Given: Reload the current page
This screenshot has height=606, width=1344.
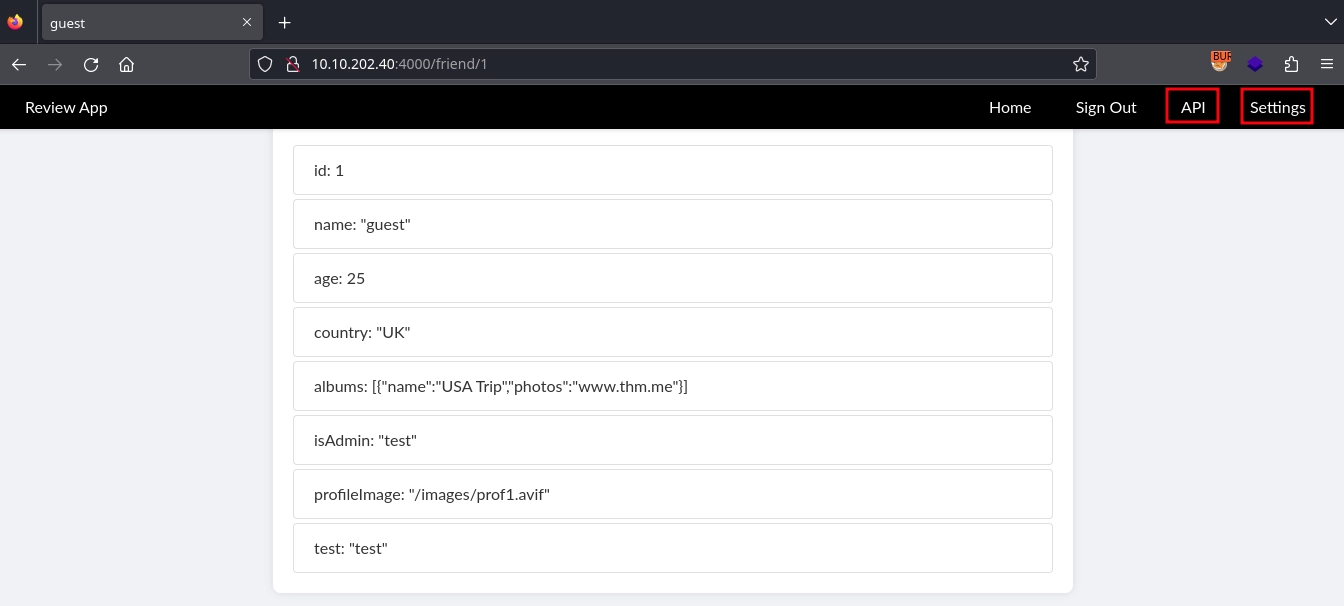Looking at the screenshot, I should tap(91, 64).
